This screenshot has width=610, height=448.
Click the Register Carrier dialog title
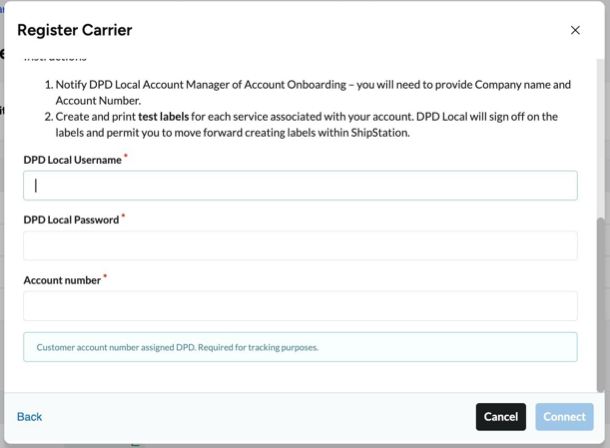pos(74,30)
